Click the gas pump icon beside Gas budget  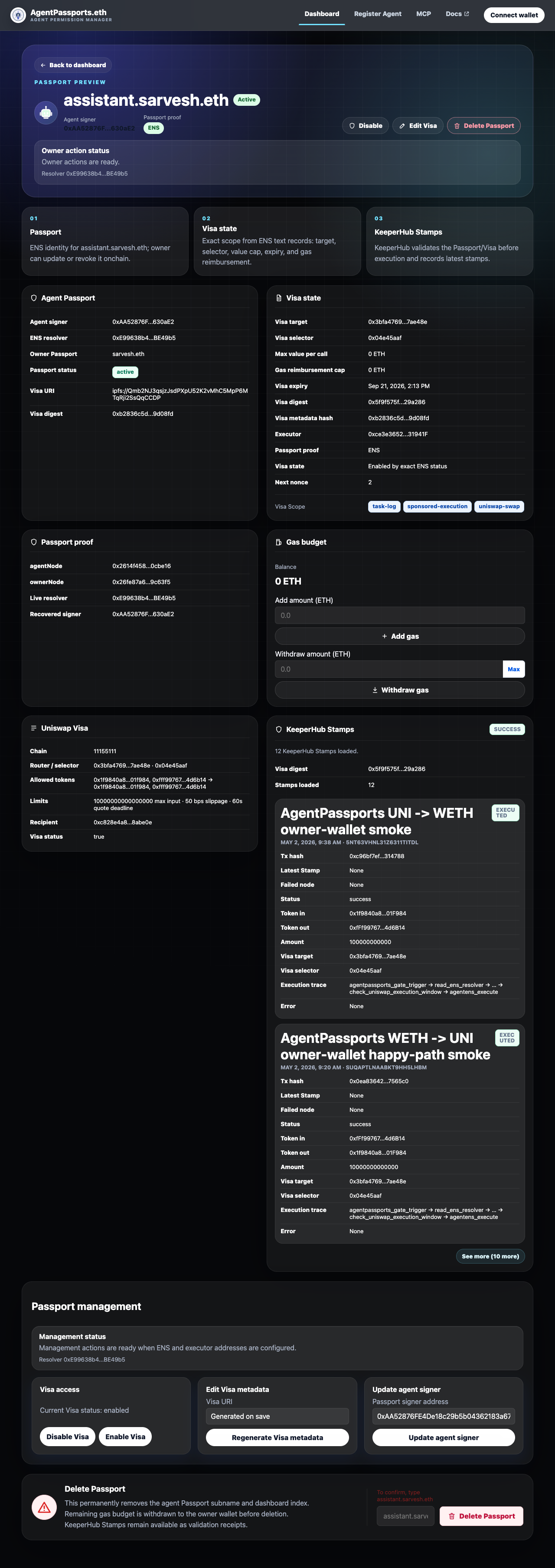coord(279,542)
